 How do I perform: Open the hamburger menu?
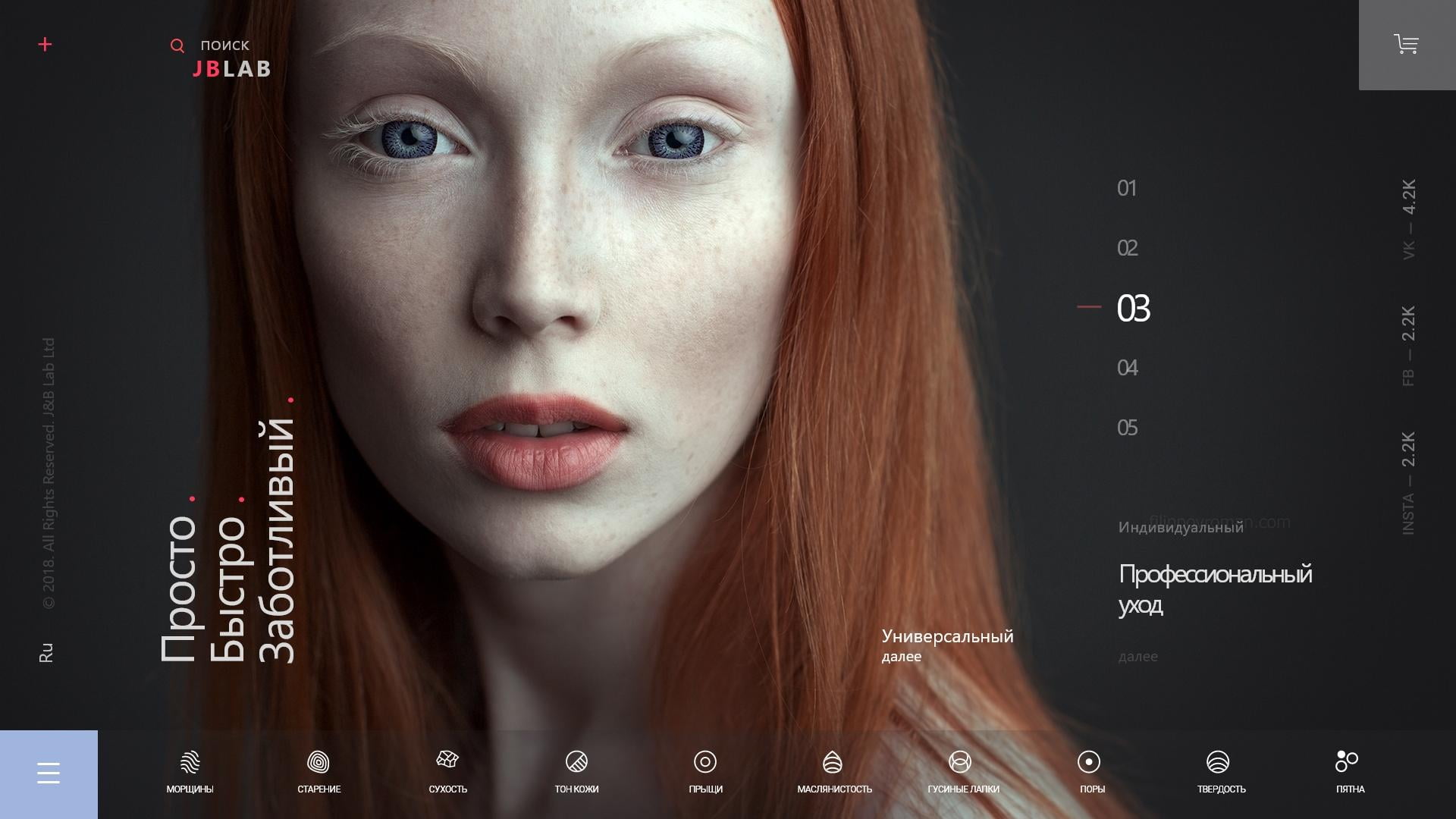[x=49, y=773]
